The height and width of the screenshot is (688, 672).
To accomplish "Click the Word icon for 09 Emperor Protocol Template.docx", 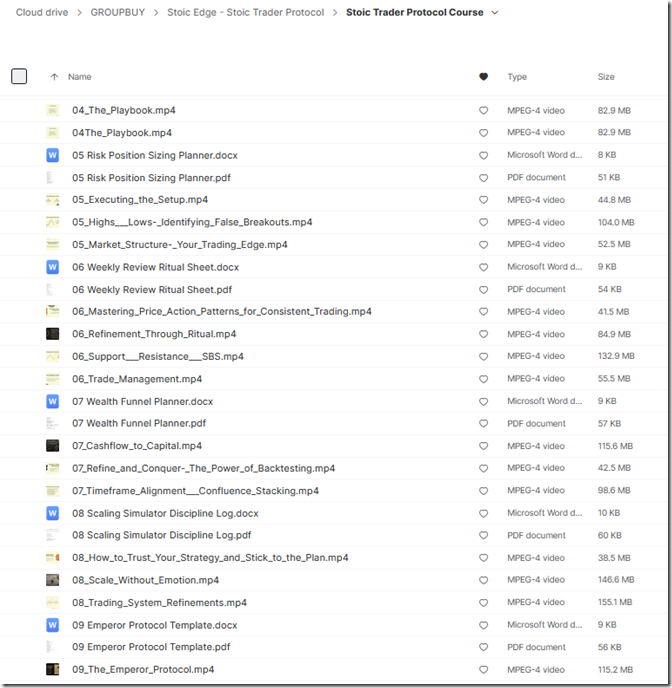I will 53,625.
